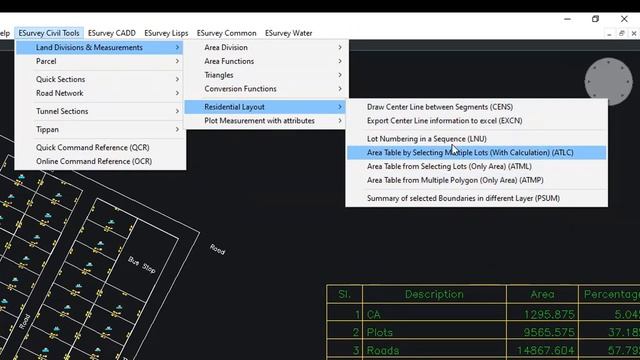Run Area Table from Selecting Lots (ATML)

[x=476, y=167]
